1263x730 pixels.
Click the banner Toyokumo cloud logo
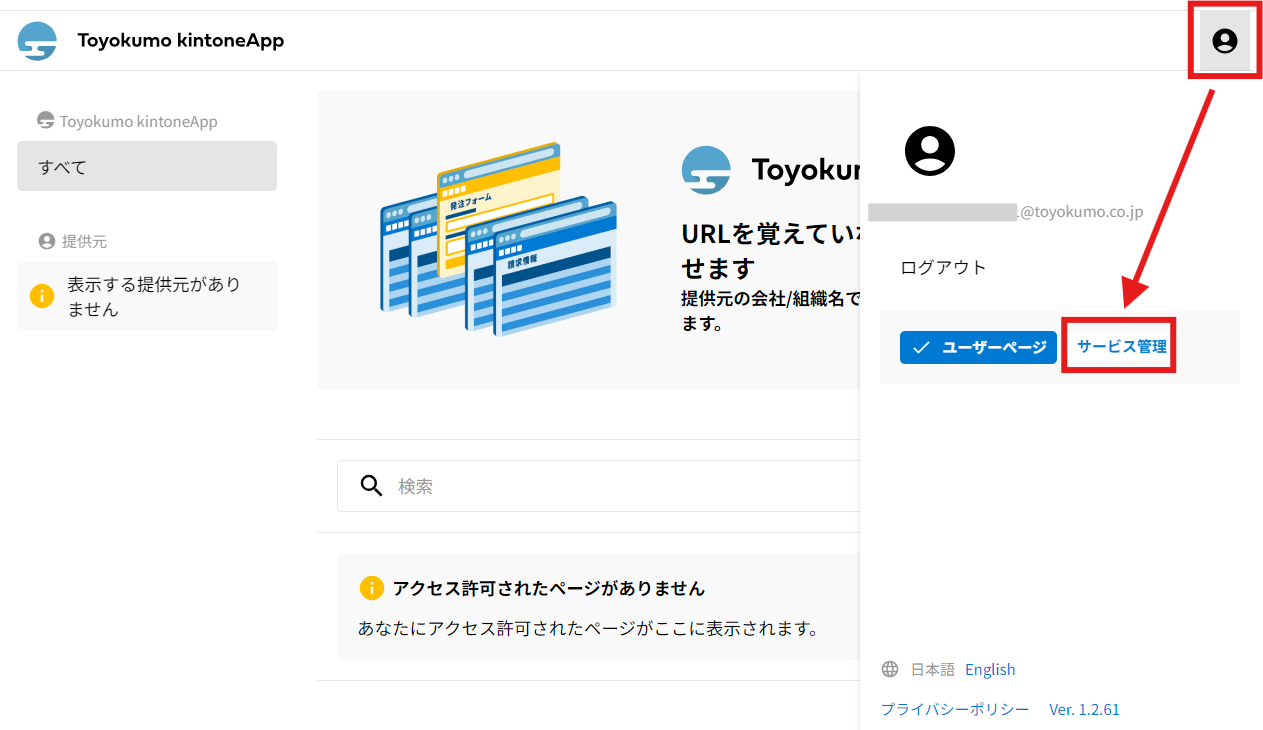(706, 170)
